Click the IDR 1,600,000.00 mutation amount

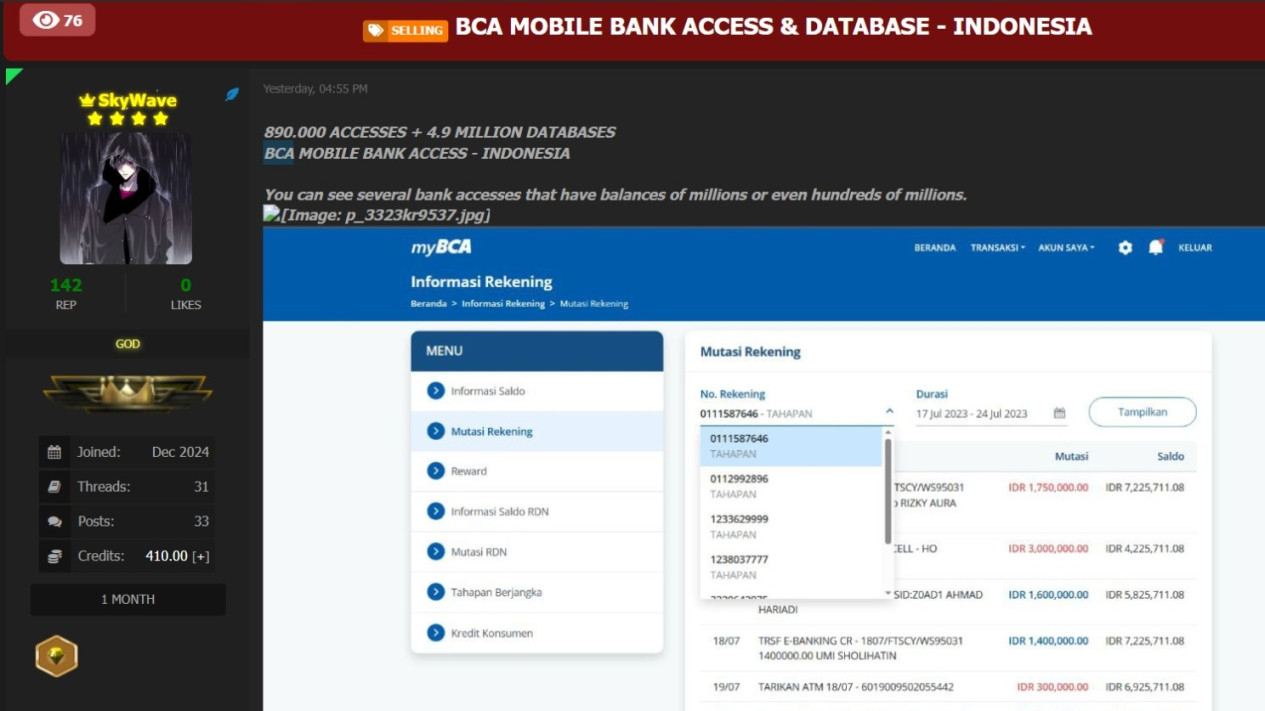1048,595
